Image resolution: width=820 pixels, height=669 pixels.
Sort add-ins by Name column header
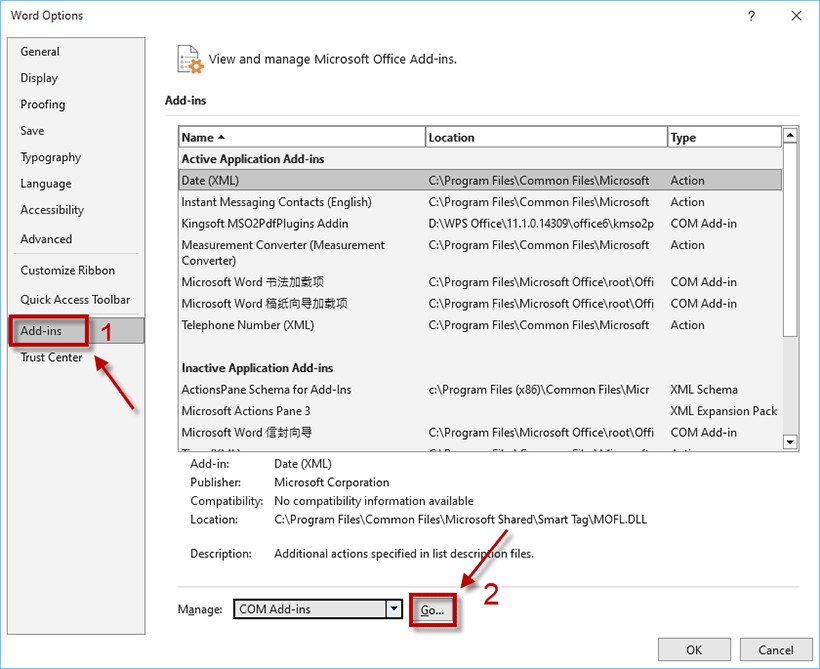point(302,137)
